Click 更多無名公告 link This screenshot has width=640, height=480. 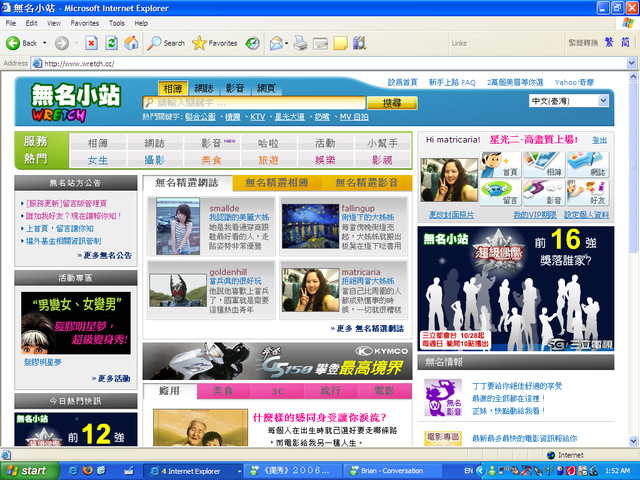[105, 256]
